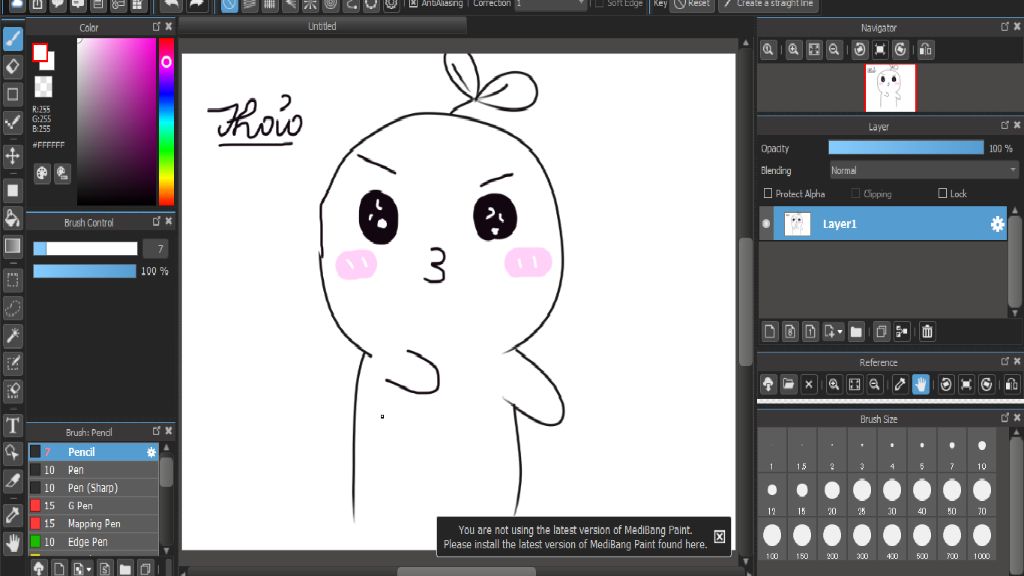The width and height of the screenshot is (1024, 576).
Task: Select the Mapping Pen brush
Action: [93, 524]
